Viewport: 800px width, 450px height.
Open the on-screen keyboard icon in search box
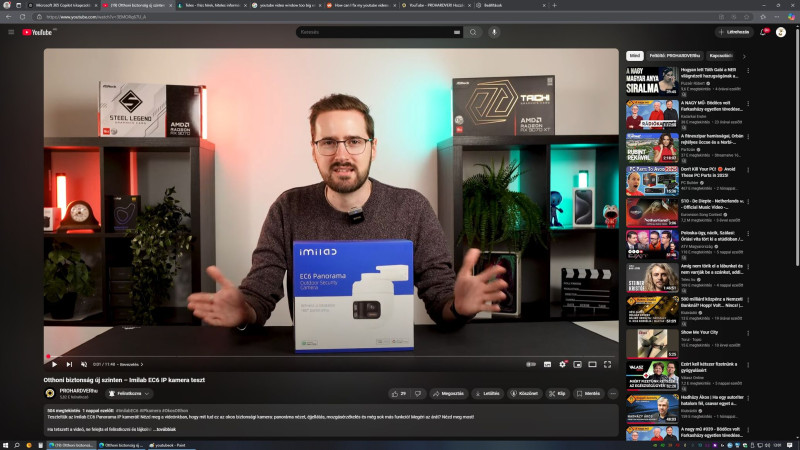(x=457, y=32)
